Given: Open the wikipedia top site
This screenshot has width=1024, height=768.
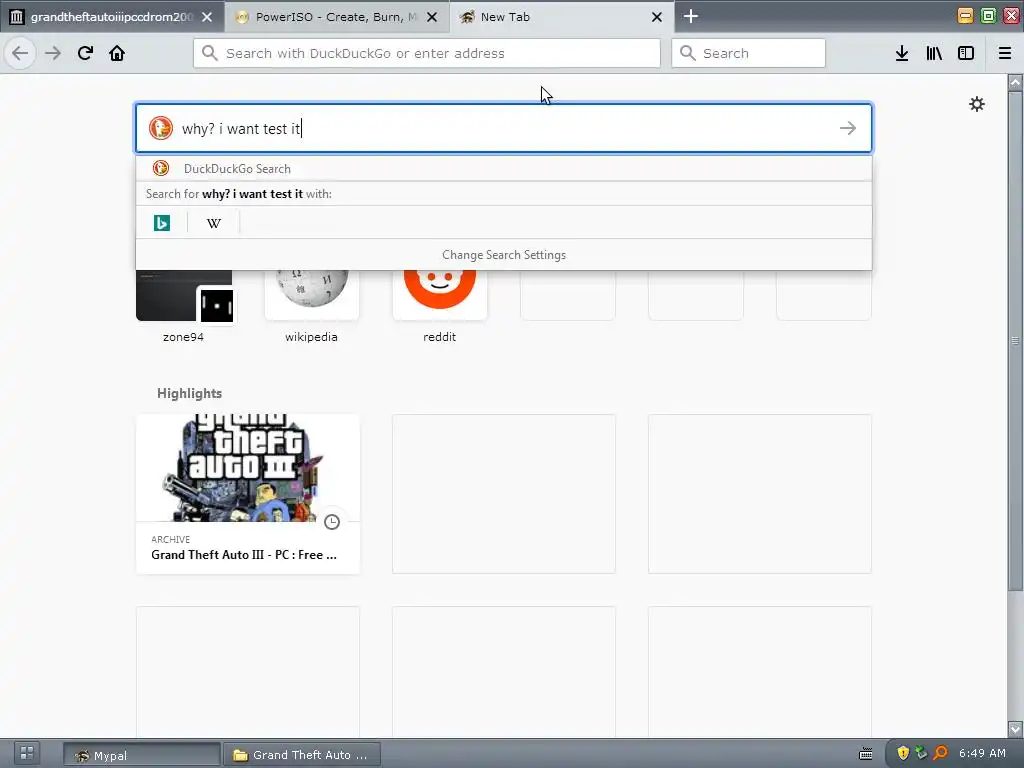Looking at the screenshot, I should (x=312, y=305).
